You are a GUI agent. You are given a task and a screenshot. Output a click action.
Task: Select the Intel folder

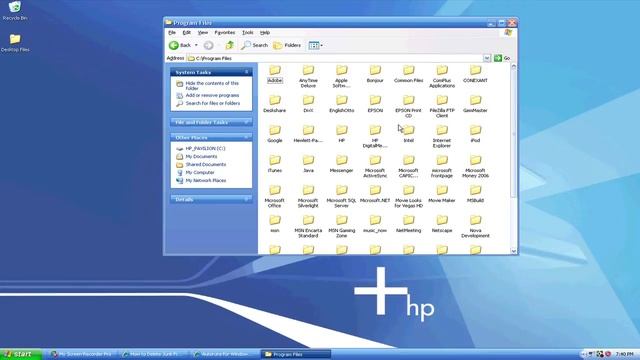(x=408, y=134)
